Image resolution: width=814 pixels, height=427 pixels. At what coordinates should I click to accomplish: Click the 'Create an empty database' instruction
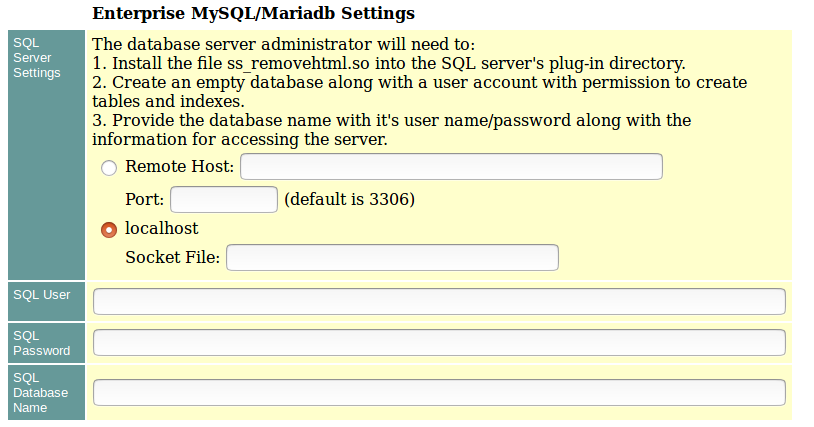tap(419, 82)
